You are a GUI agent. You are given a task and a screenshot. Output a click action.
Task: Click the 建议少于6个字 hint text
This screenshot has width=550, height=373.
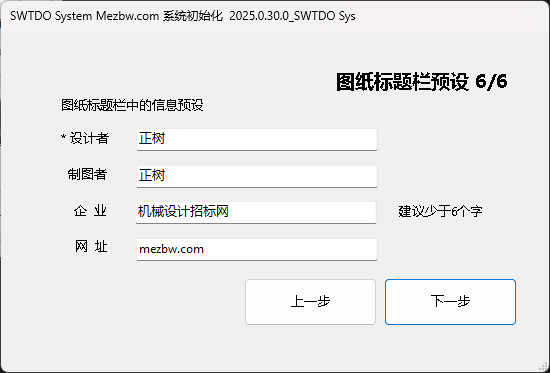pyautogui.click(x=441, y=211)
